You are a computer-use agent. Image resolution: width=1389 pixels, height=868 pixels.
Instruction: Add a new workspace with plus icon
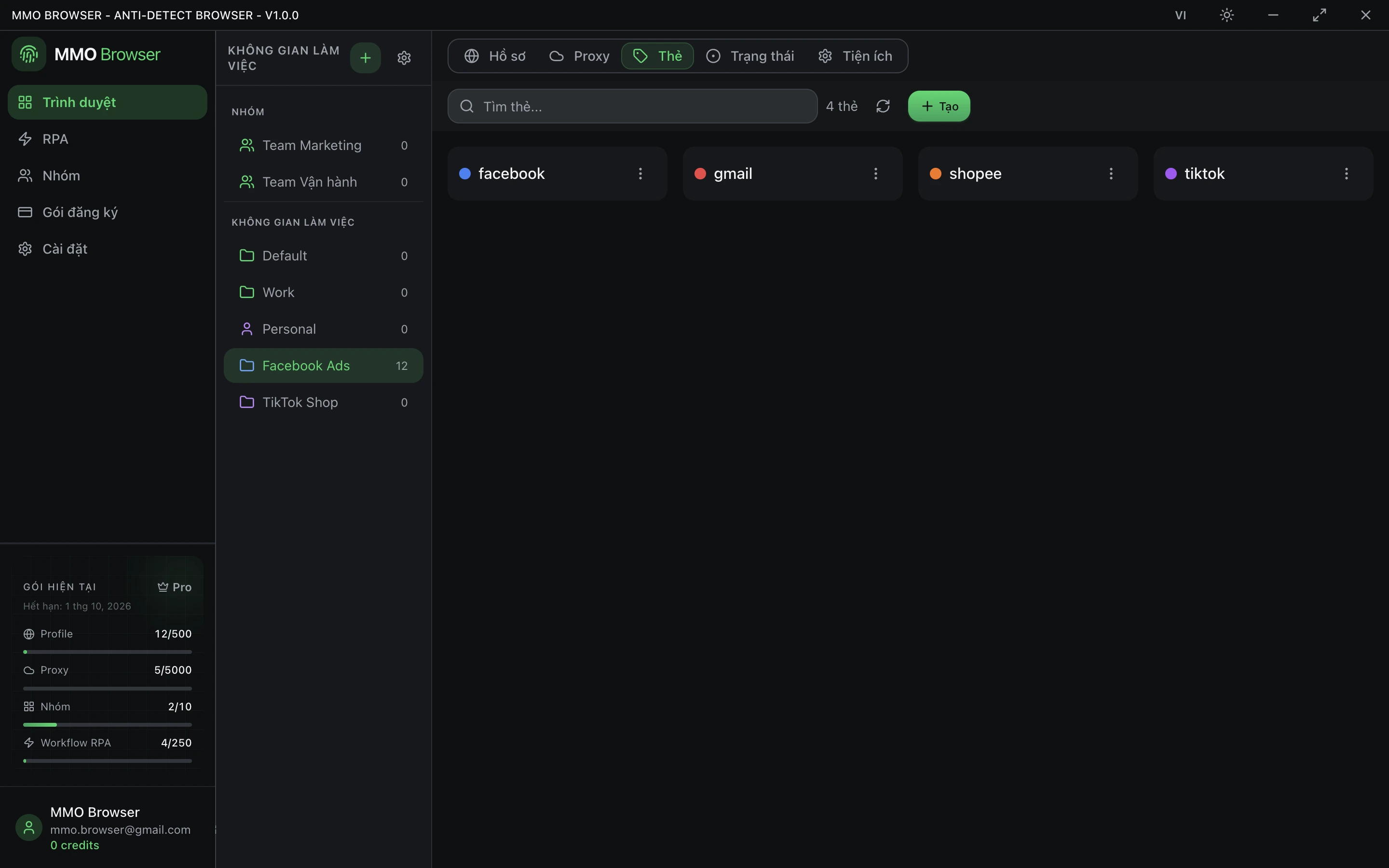(x=365, y=57)
